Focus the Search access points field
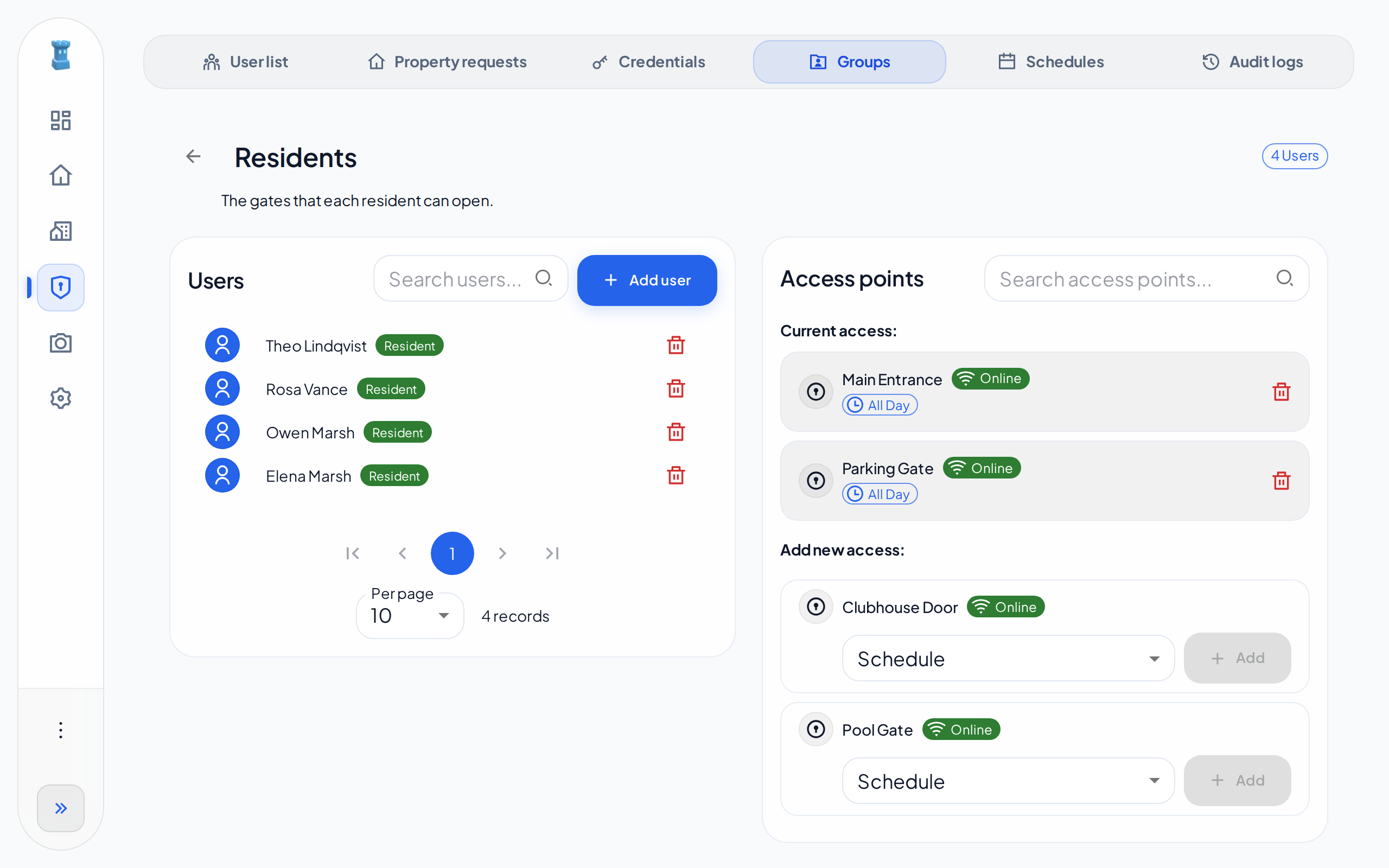The height and width of the screenshot is (868, 1389). pos(1146,278)
